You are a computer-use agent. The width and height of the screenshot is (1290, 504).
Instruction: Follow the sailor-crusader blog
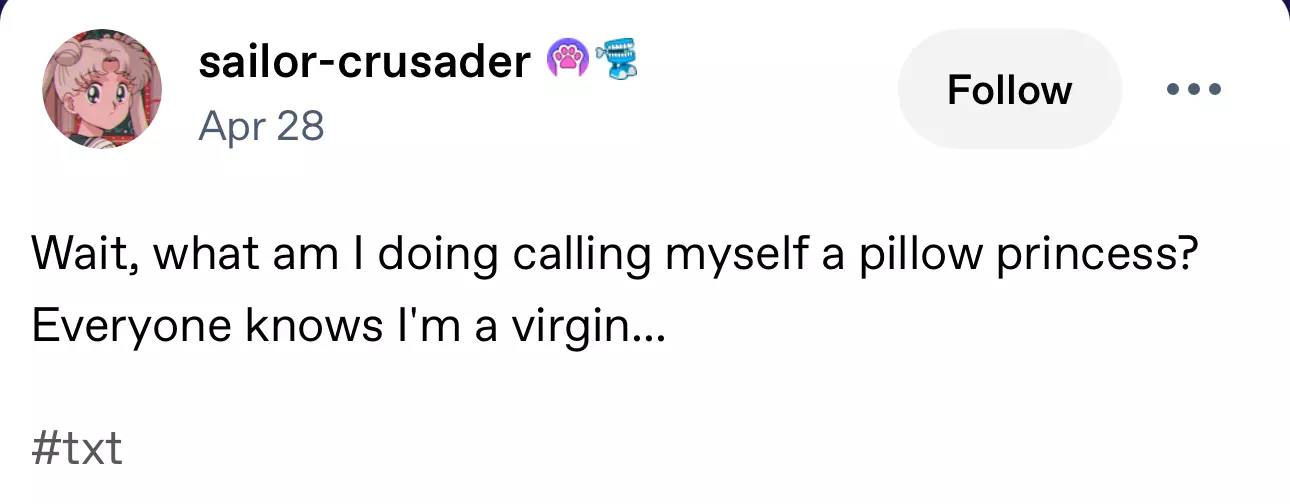point(1009,90)
